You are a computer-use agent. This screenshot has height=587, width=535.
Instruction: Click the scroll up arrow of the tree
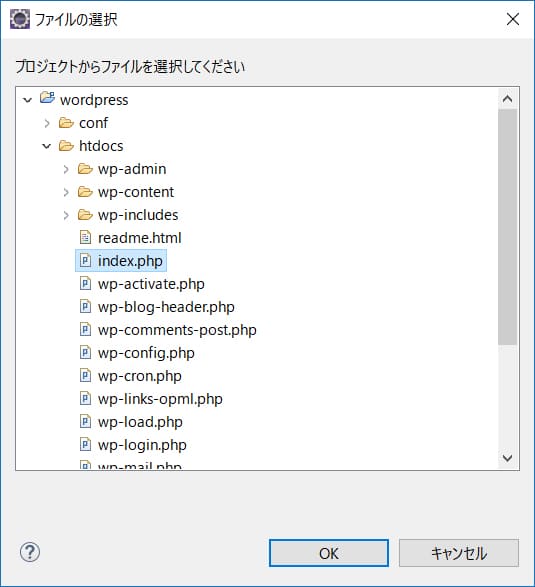[507, 99]
